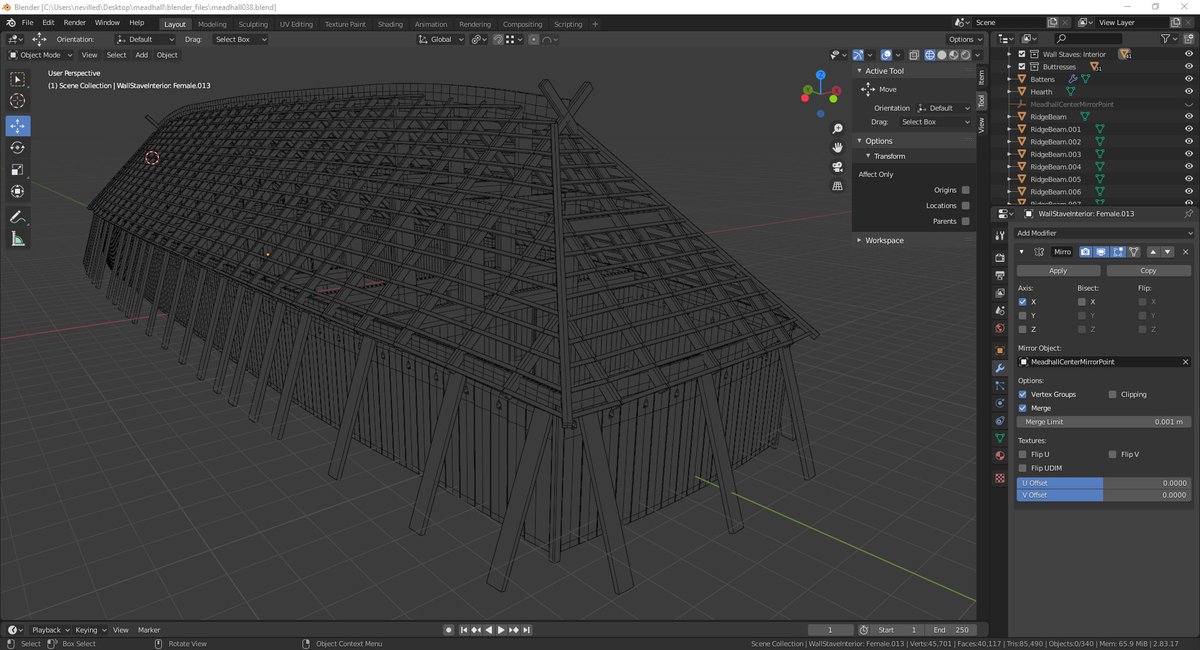The height and width of the screenshot is (650, 1200).
Task: Open header Drag Select Box dropdown
Action: [240, 39]
